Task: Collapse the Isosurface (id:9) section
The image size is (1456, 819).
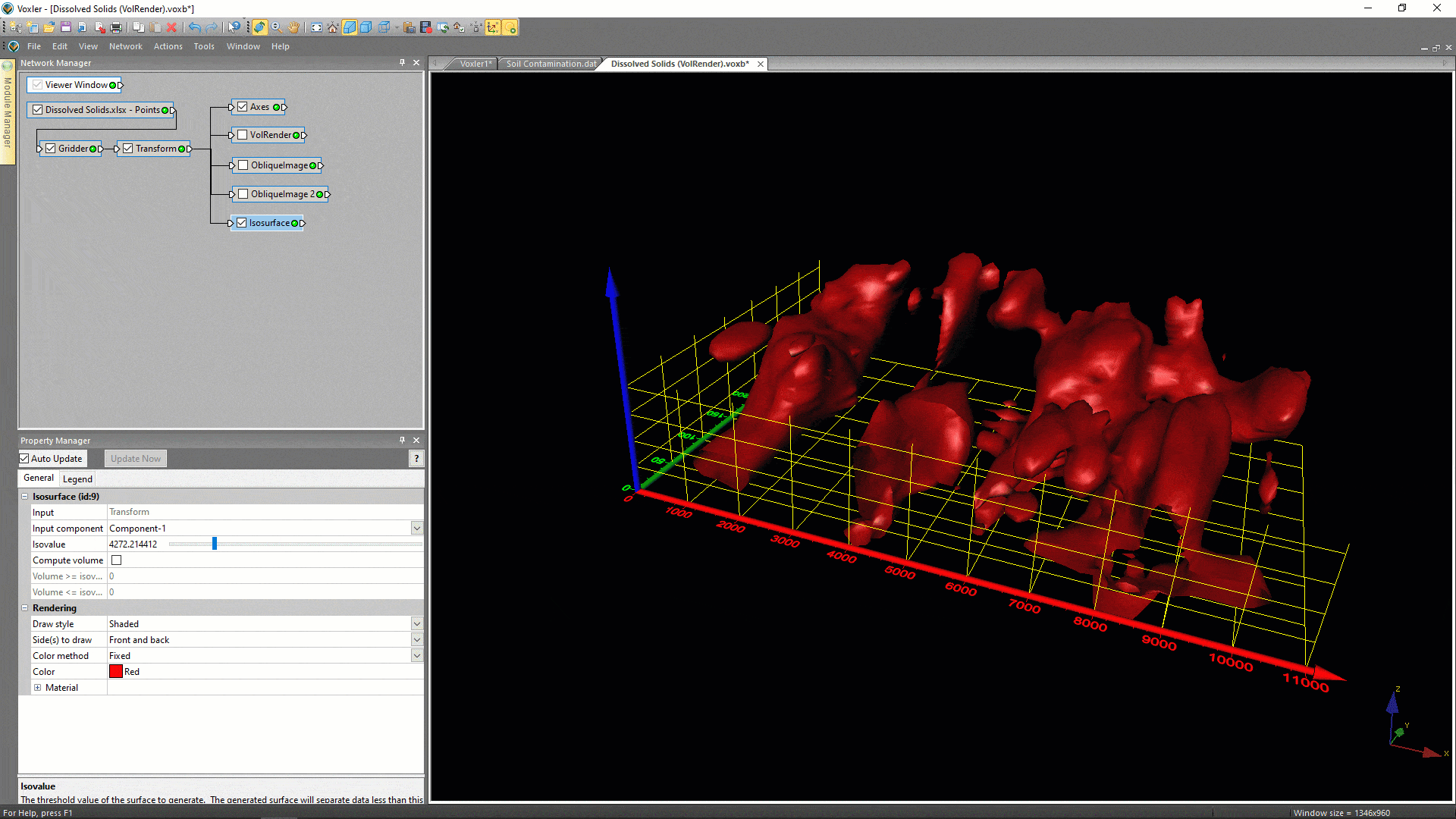Action: click(24, 497)
